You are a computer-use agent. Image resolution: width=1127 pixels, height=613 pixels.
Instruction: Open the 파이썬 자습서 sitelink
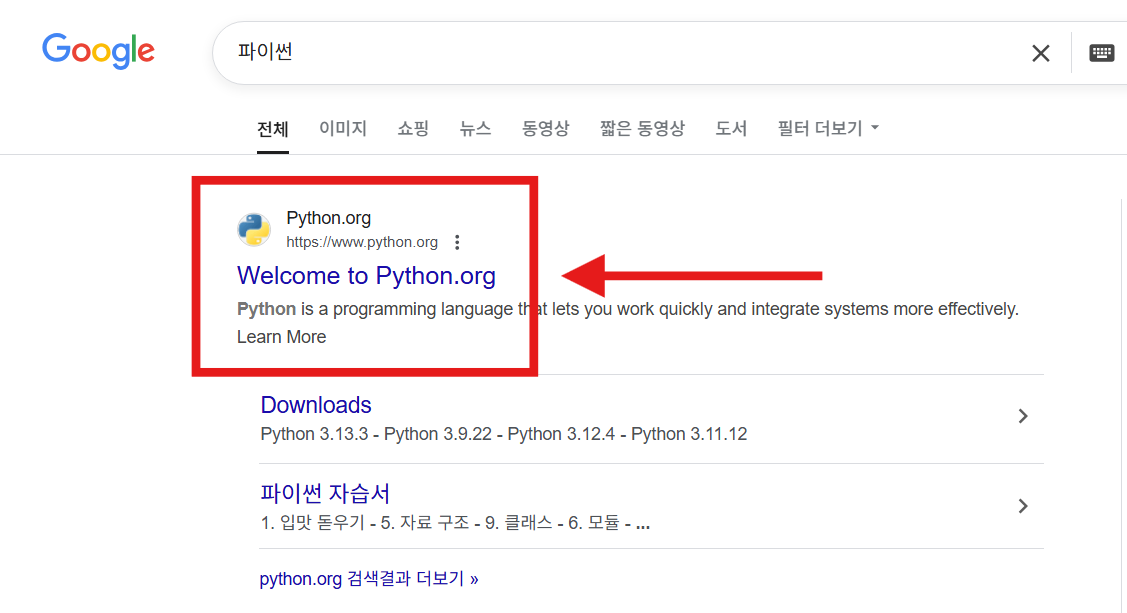coord(325,494)
